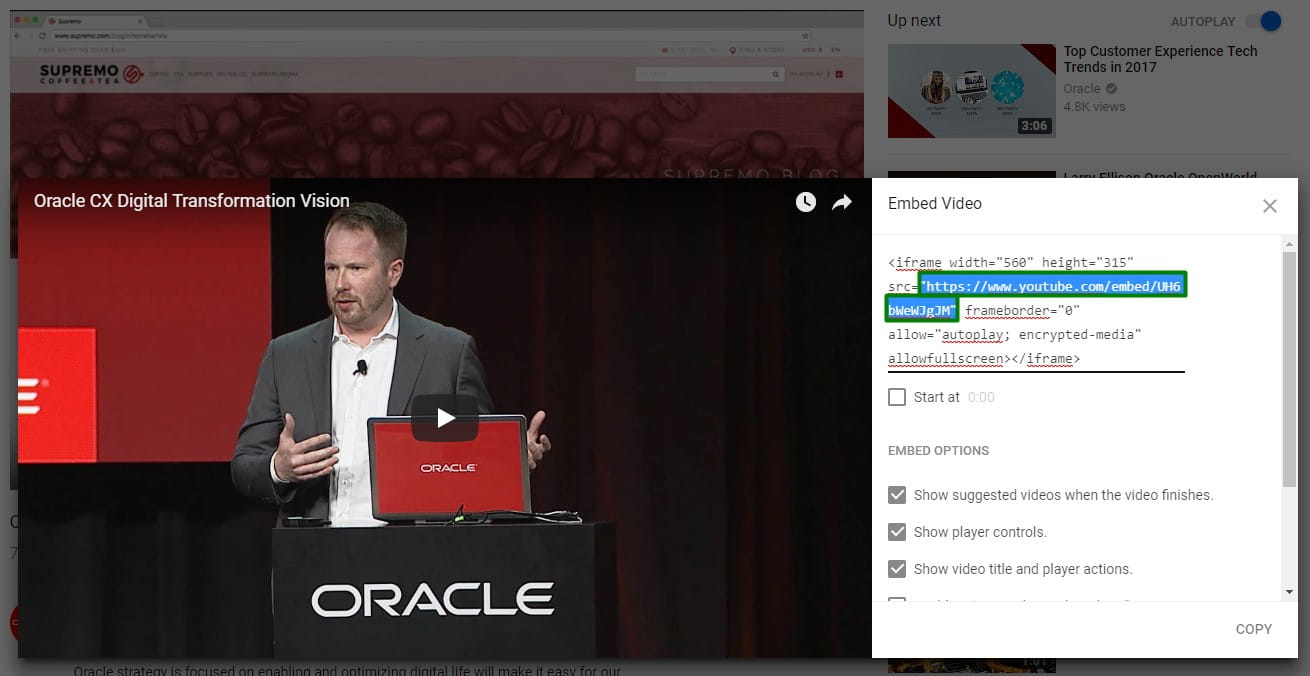Enable the Start at checkbox

pyautogui.click(x=897, y=397)
